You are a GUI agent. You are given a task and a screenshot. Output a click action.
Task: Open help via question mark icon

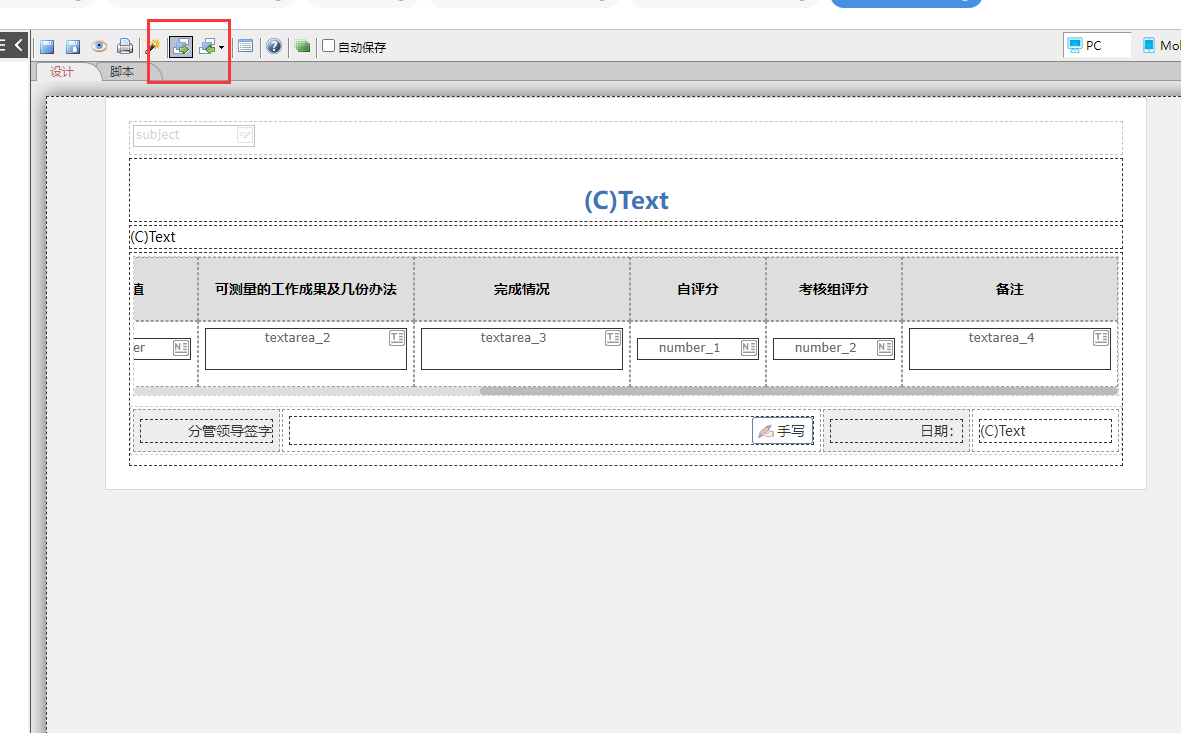pyautogui.click(x=273, y=46)
